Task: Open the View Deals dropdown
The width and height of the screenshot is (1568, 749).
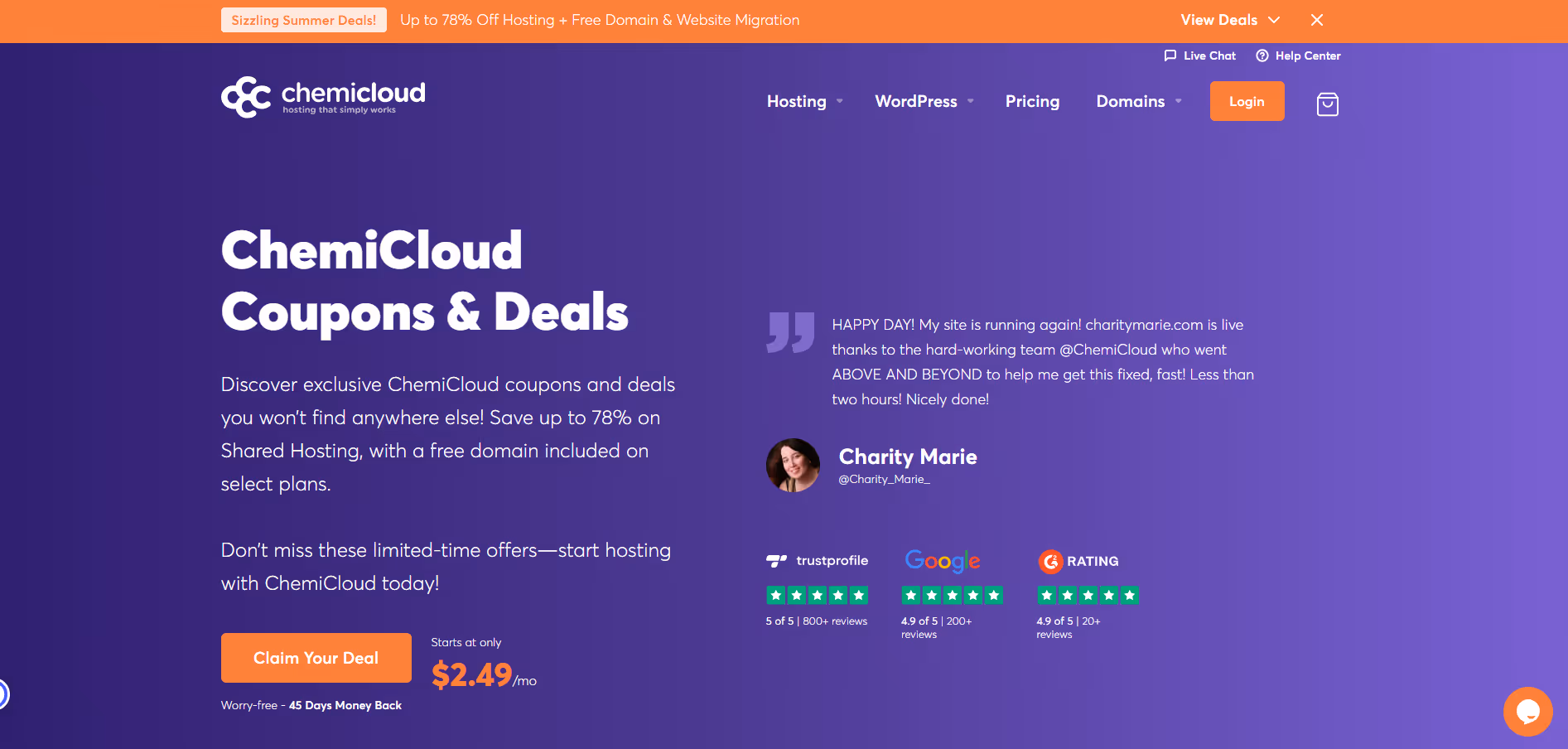Action: pos(1229,20)
